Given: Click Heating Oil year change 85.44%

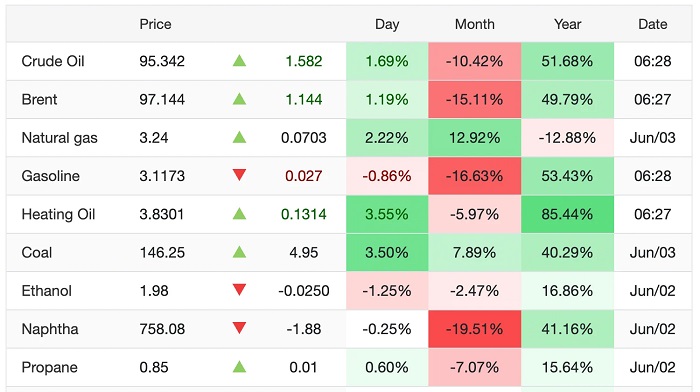Looking at the screenshot, I should [x=567, y=214].
